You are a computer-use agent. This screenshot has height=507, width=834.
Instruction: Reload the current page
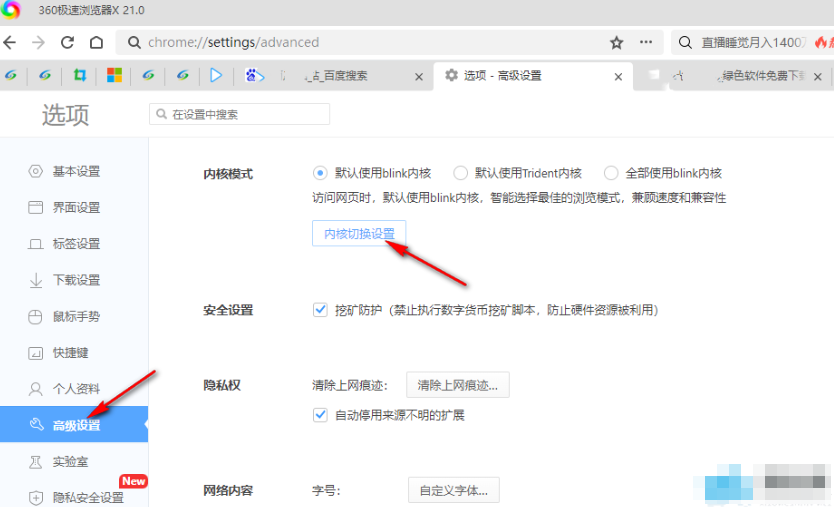tap(67, 42)
